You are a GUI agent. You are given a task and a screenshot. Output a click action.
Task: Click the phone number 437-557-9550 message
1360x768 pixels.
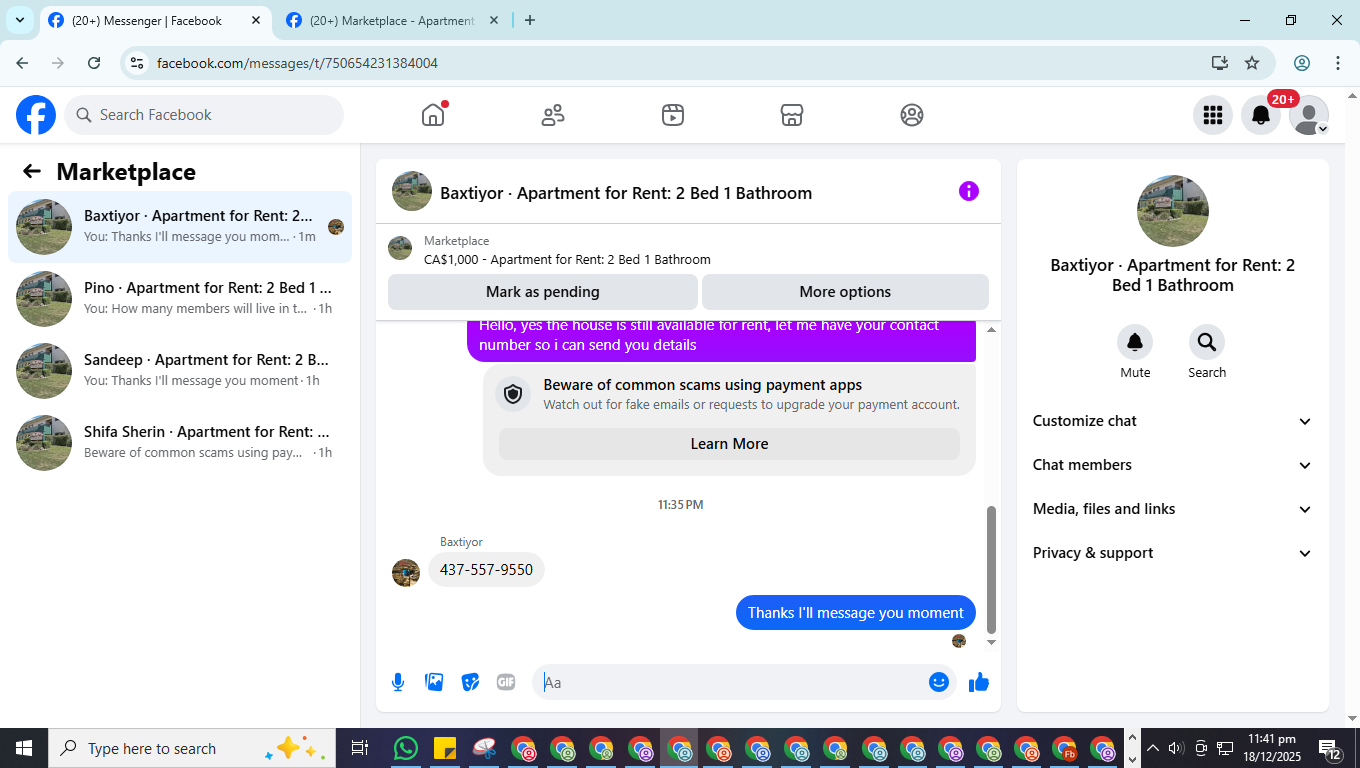point(486,570)
